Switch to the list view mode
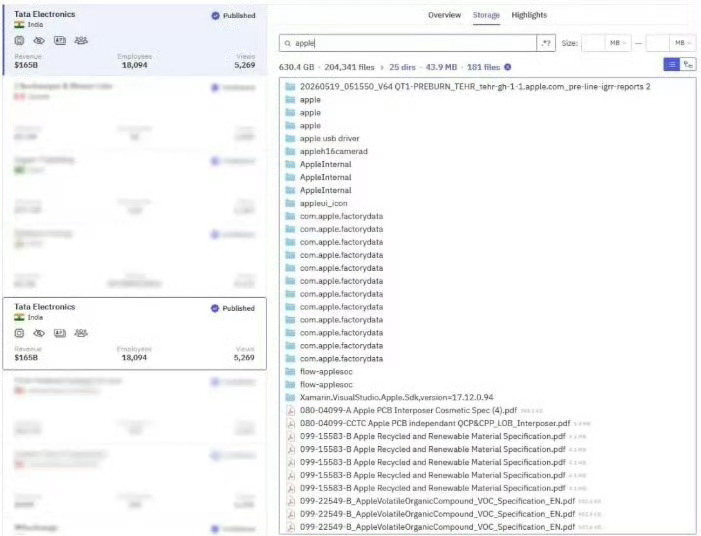Viewport: 701px width, 536px height. pos(671,65)
